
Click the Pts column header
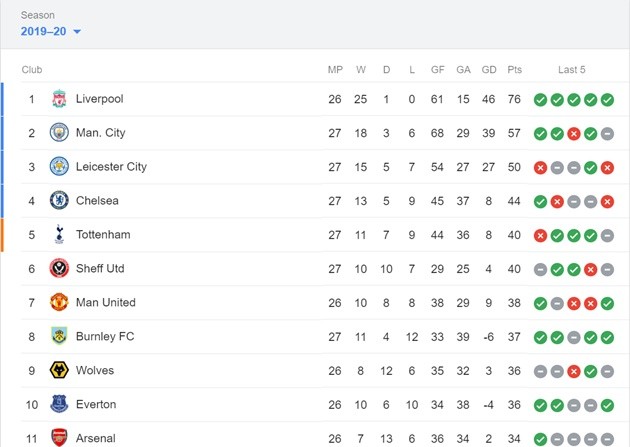(x=515, y=70)
